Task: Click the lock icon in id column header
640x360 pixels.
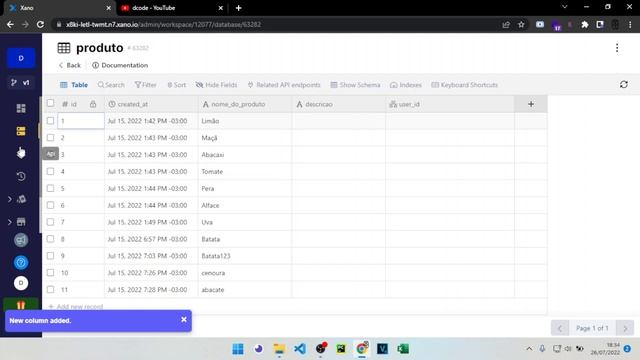Action: [x=93, y=104]
